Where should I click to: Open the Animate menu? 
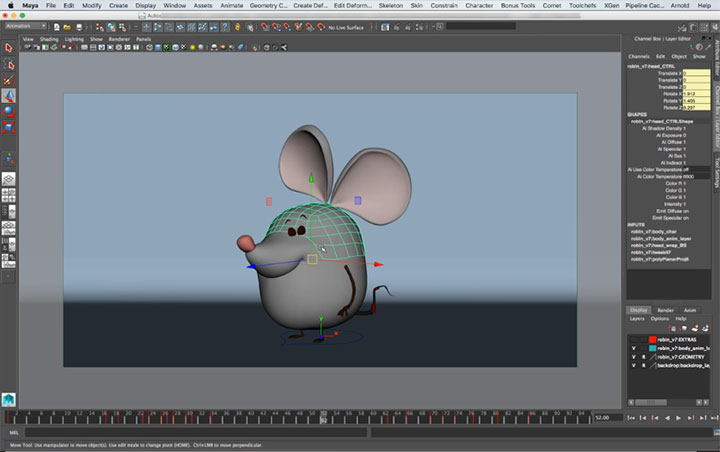[x=231, y=6]
